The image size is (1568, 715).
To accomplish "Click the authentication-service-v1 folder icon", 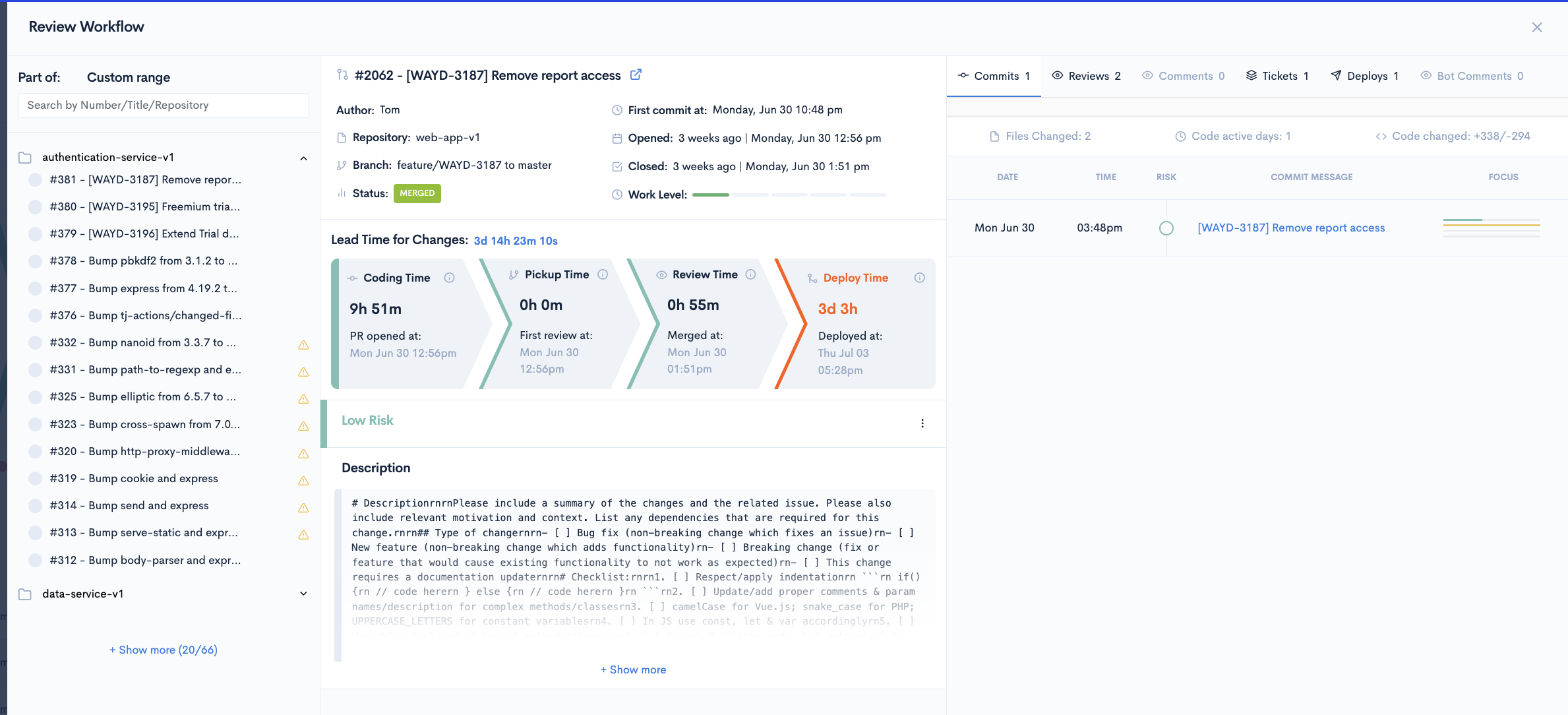I will click(x=25, y=158).
